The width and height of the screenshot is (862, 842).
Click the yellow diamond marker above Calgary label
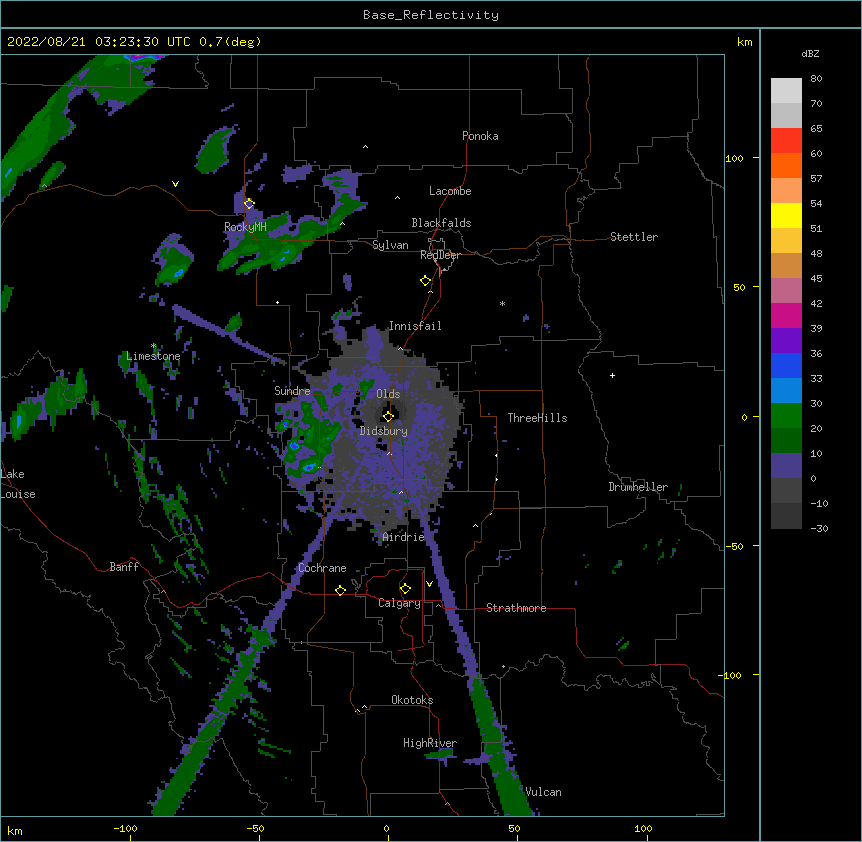point(405,589)
